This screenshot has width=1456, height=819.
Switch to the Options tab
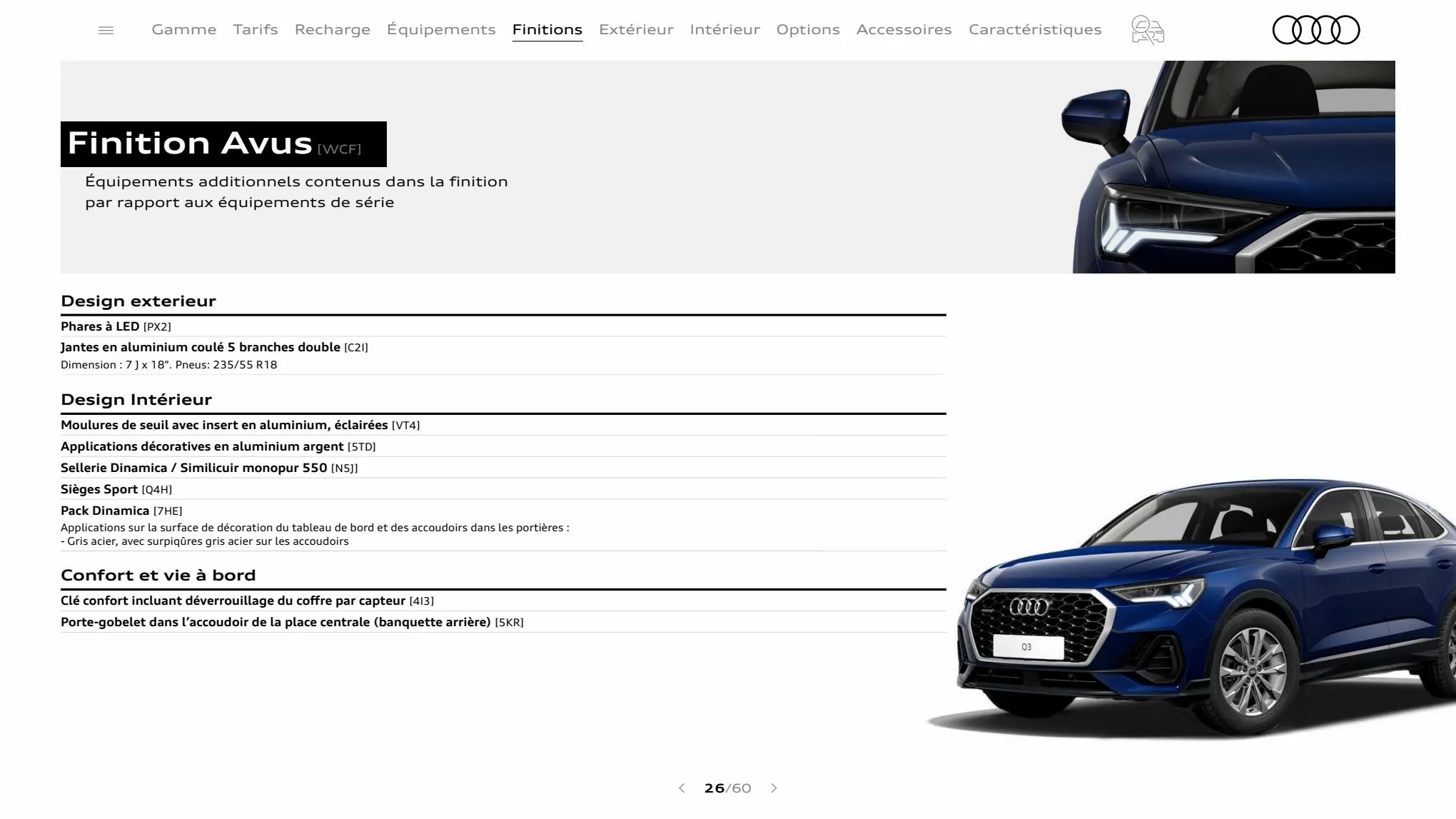(808, 29)
